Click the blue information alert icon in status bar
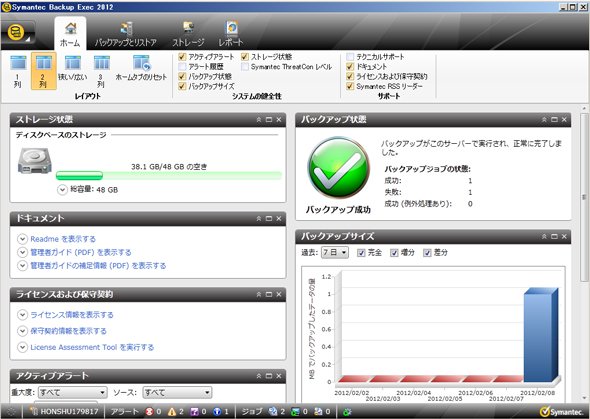 pos(217,412)
